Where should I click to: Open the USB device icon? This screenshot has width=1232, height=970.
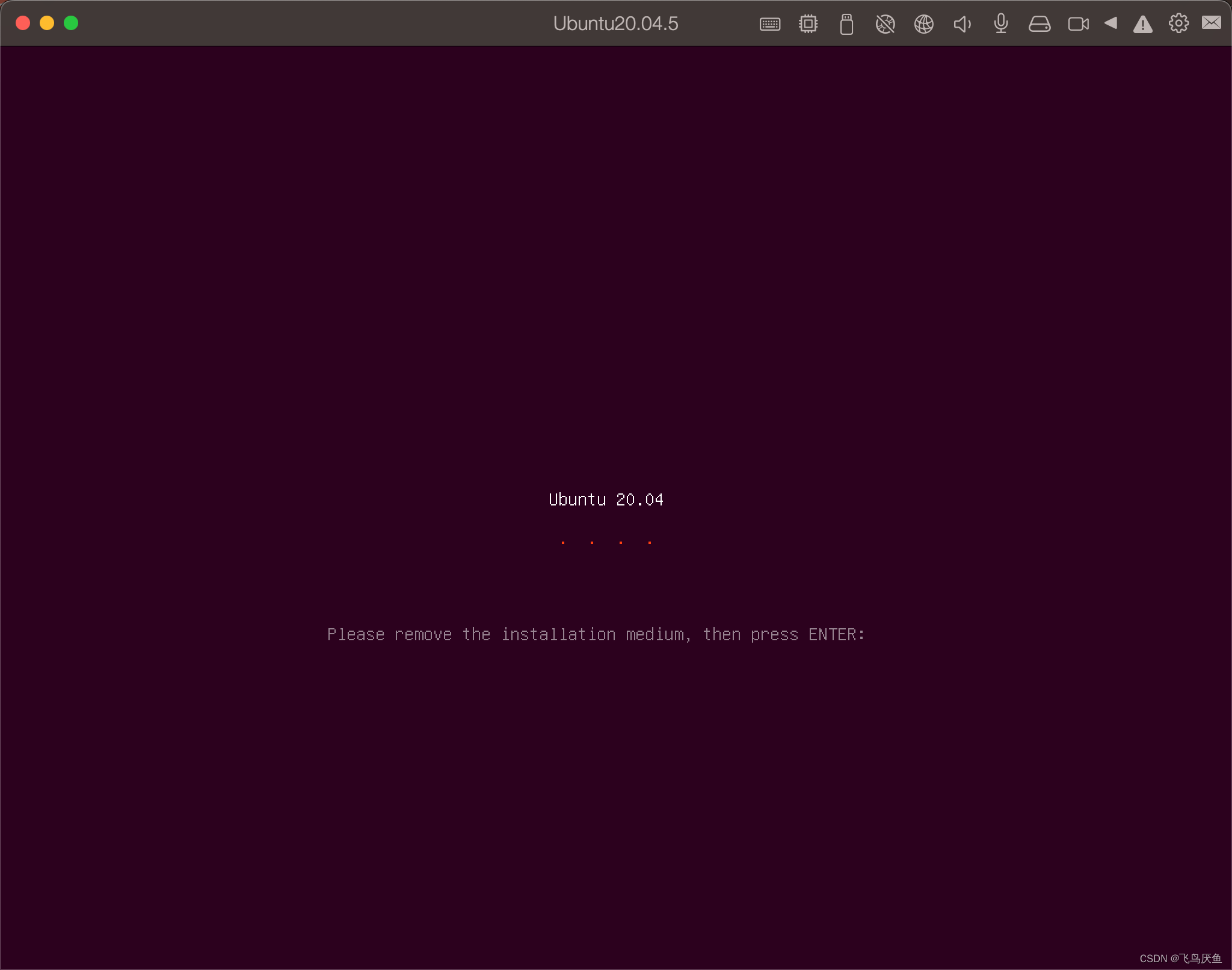pyautogui.click(x=846, y=24)
